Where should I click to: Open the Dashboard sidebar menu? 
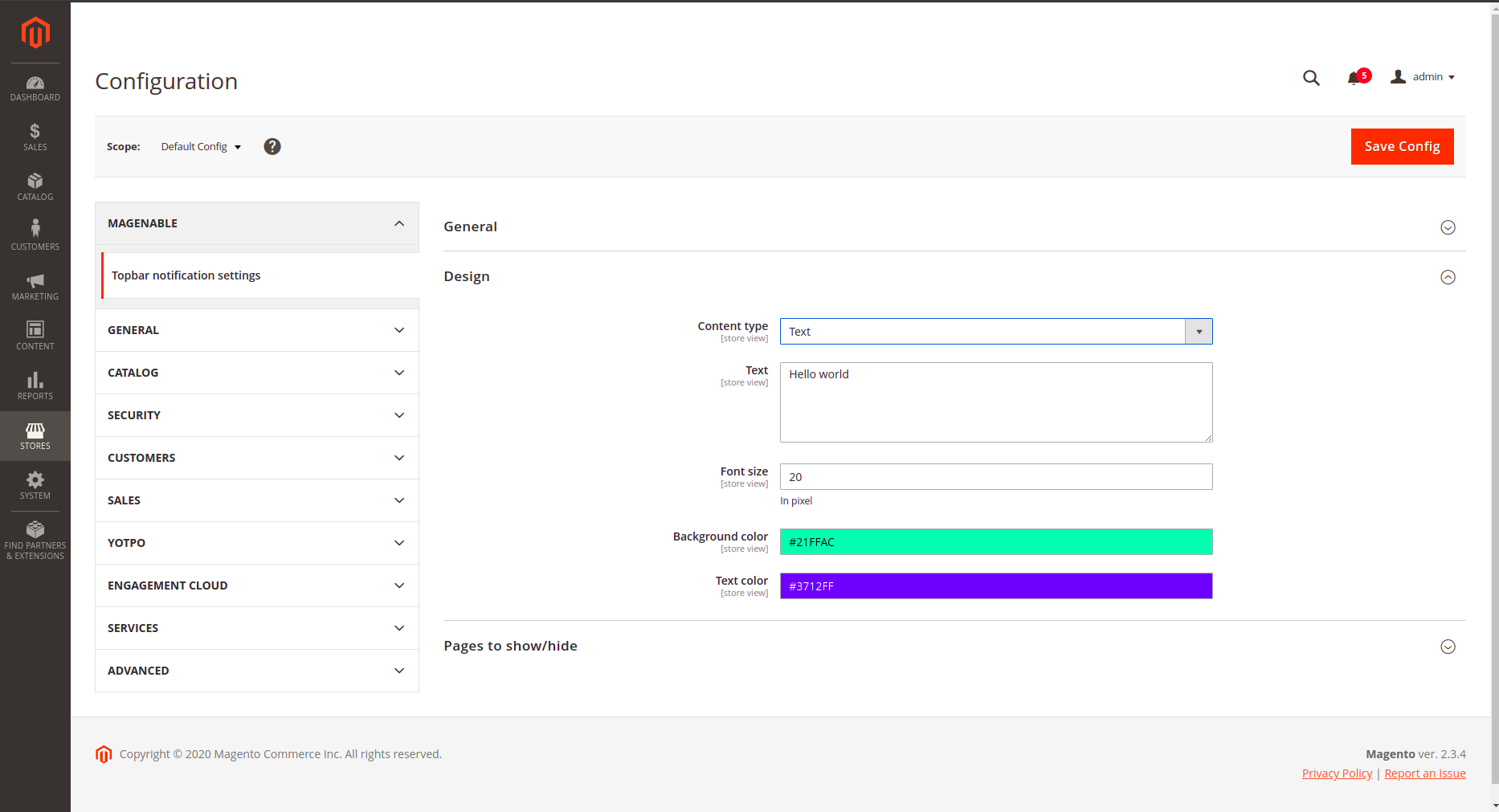[35, 88]
